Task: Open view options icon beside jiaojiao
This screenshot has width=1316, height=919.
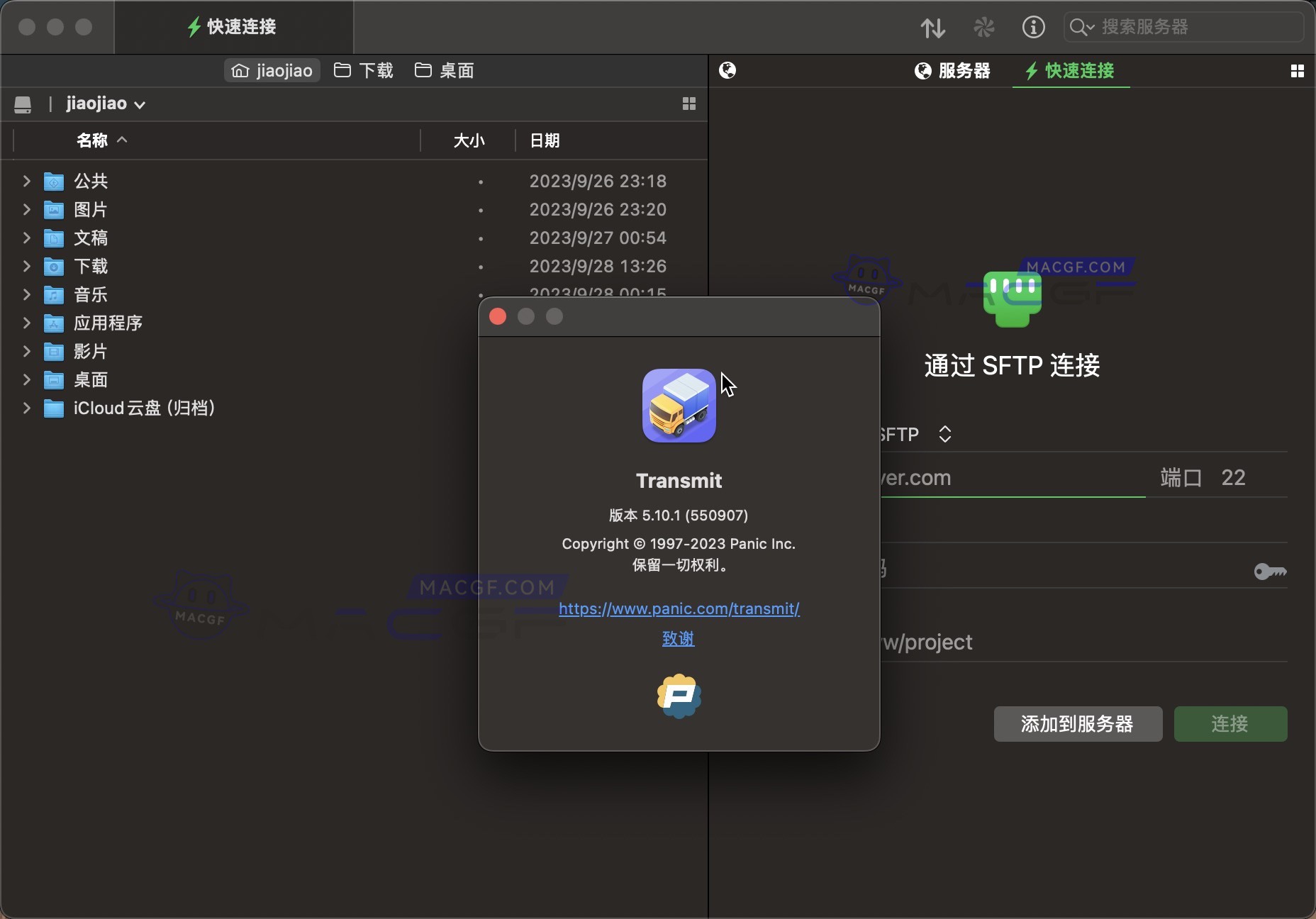Action: point(687,104)
